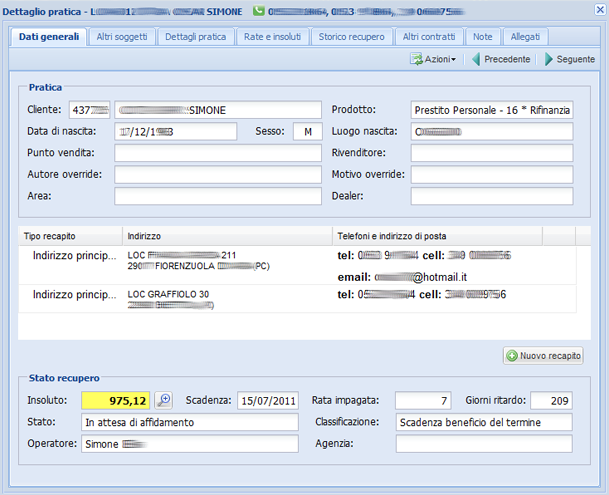Go to next record with right arrow

(x=548, y=59)
